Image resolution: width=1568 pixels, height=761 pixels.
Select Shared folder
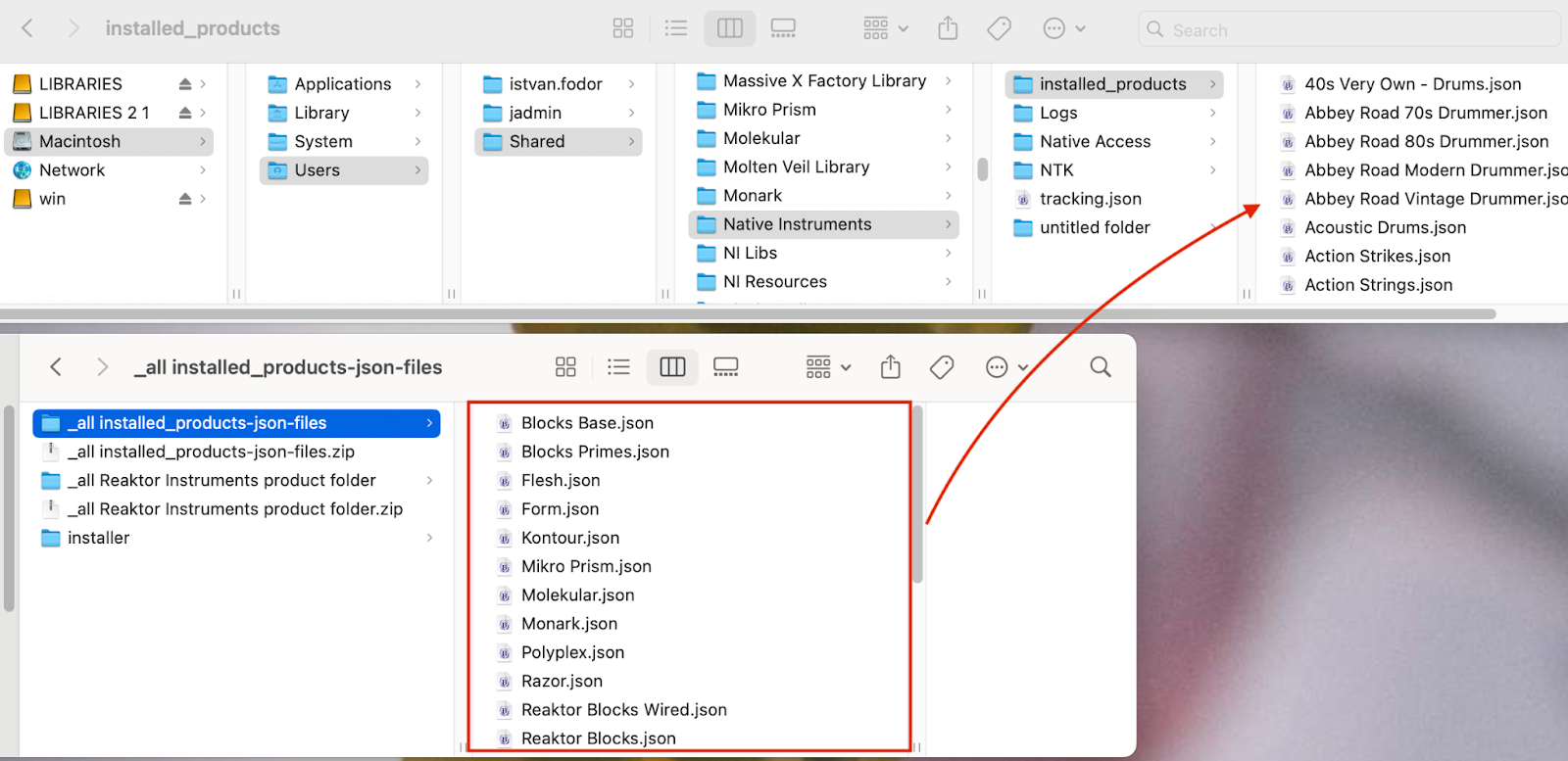559,142
